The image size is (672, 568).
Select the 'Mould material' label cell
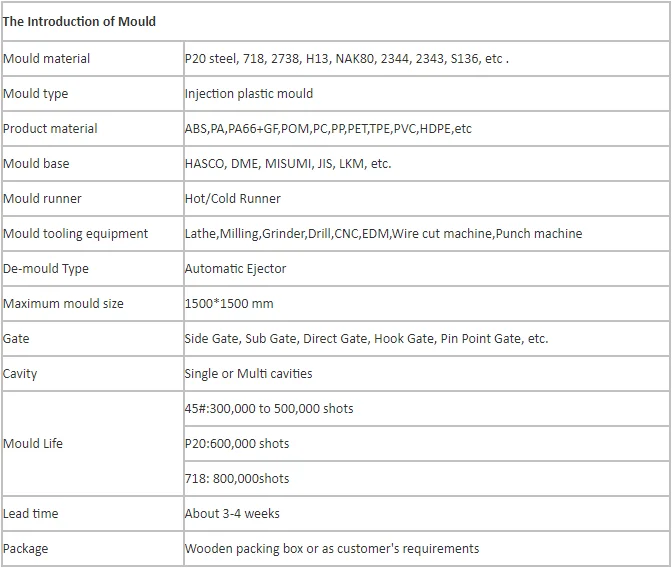[93, 59]
